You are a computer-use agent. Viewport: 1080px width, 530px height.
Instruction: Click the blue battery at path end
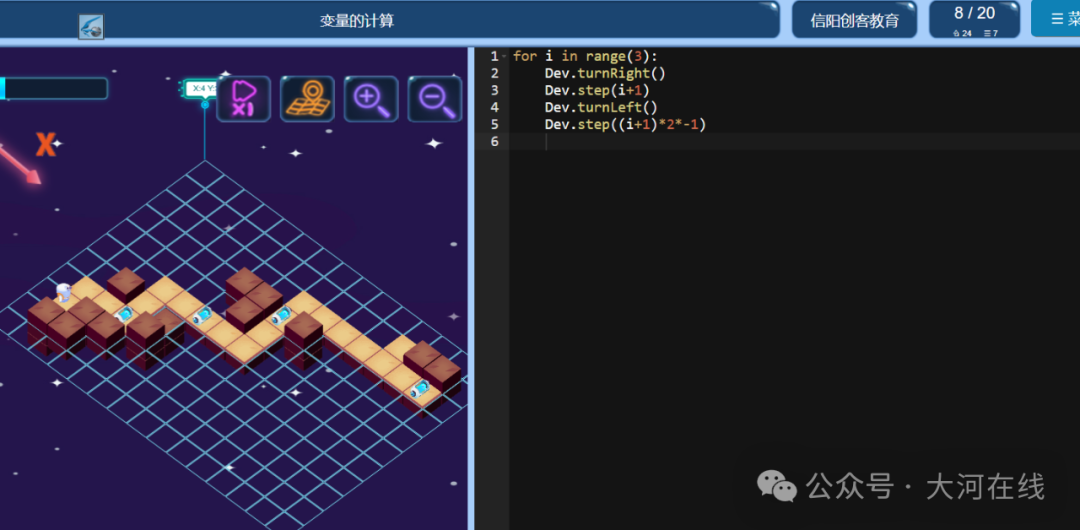click(x=419, y=389)
